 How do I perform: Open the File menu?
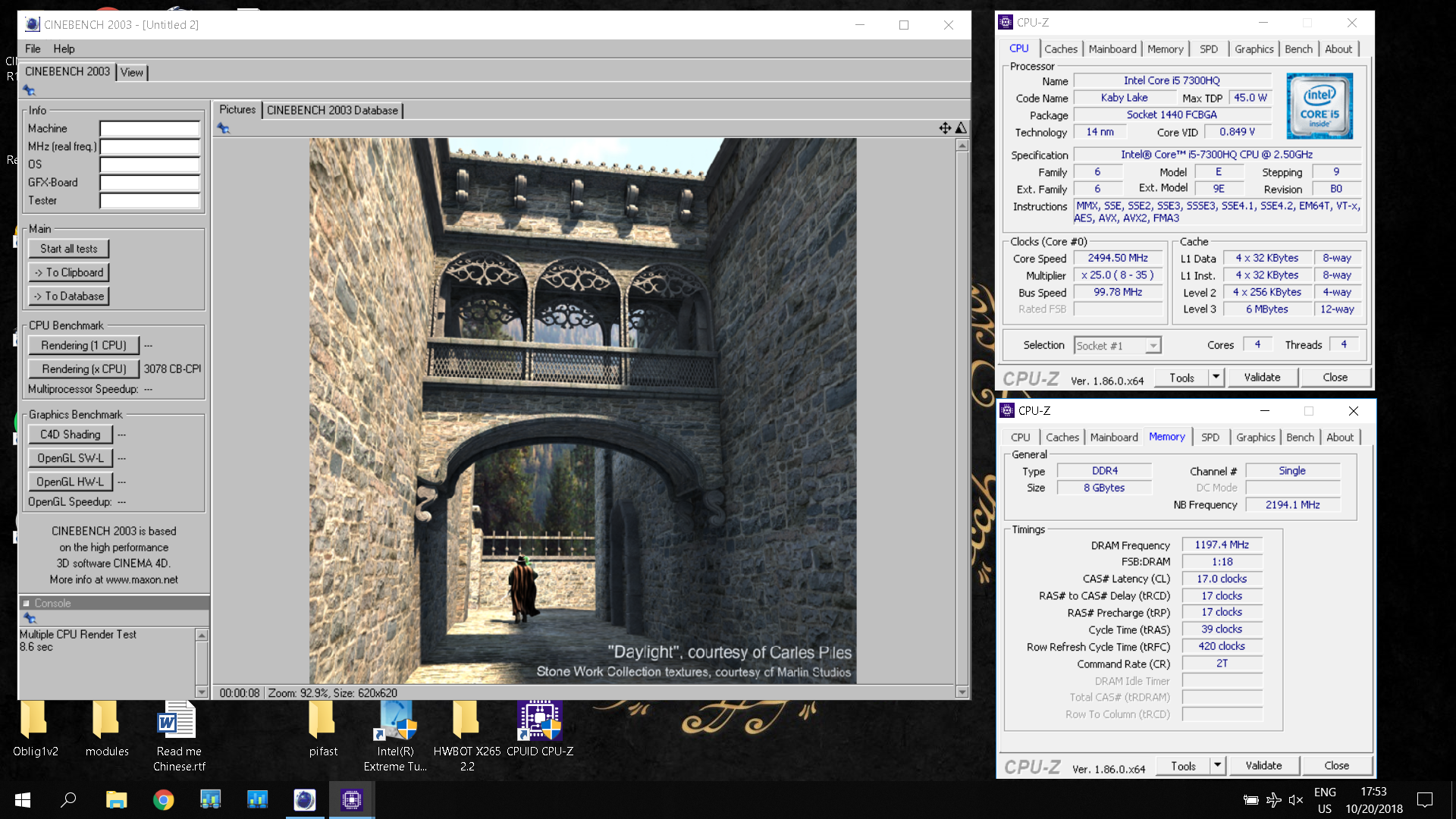pyautogui.click(x=33, y=49)
